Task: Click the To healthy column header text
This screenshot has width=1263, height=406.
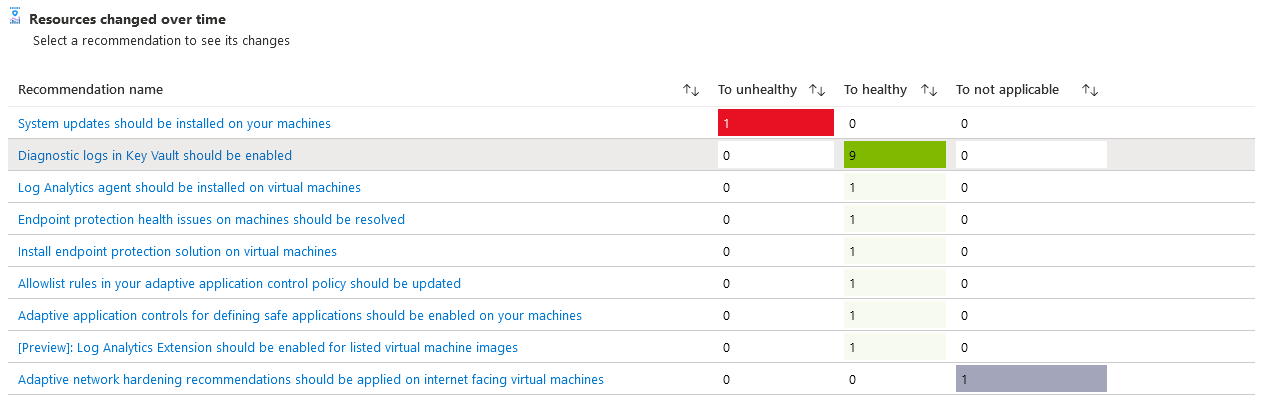Action: pos(875,90)
